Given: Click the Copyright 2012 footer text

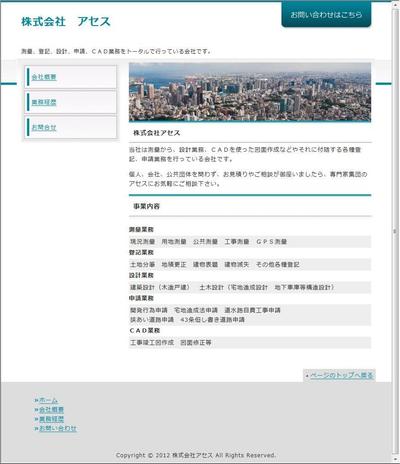Looking at the screenshot, I should pos(196,455).
